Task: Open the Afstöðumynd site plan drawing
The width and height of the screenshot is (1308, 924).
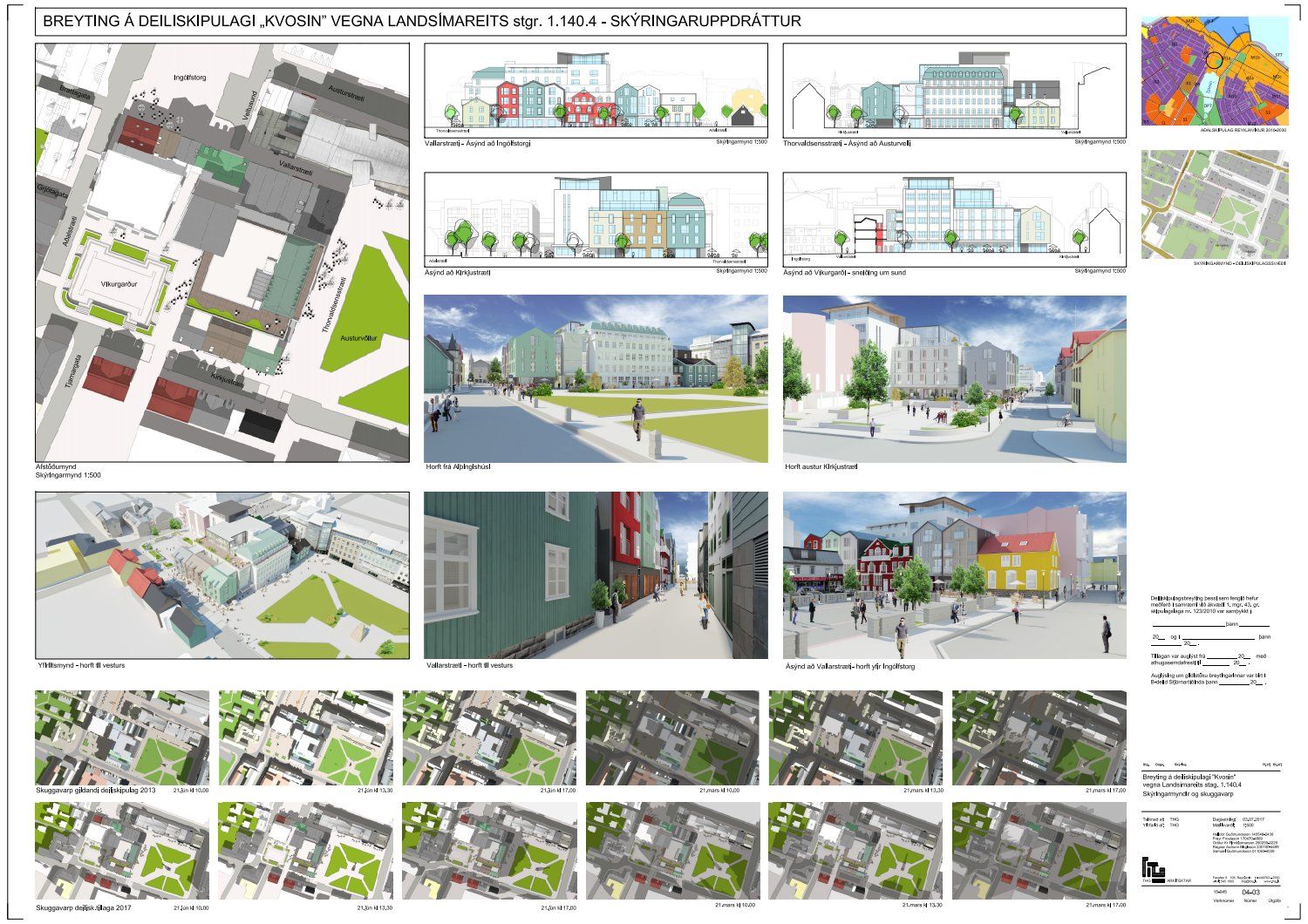Action: pyautogui.click(x=221, y=253)
